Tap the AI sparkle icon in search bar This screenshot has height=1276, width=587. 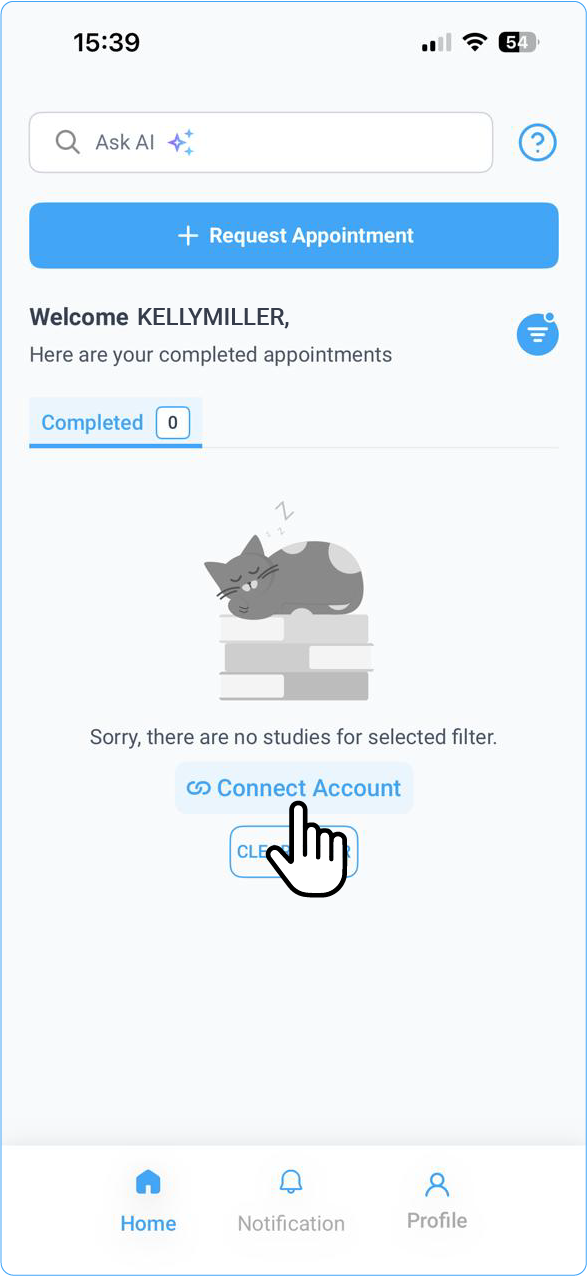(x=179, y=142)
